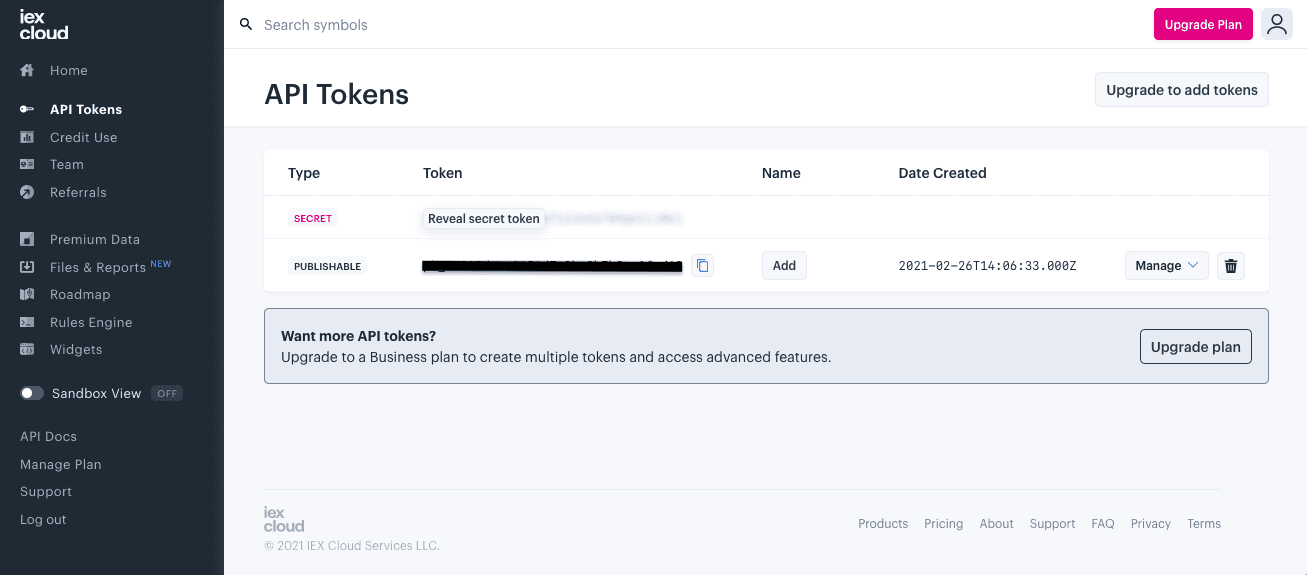
Task: Click the pink Upgrade Plan button
Action: click(x=1202, y=25)
